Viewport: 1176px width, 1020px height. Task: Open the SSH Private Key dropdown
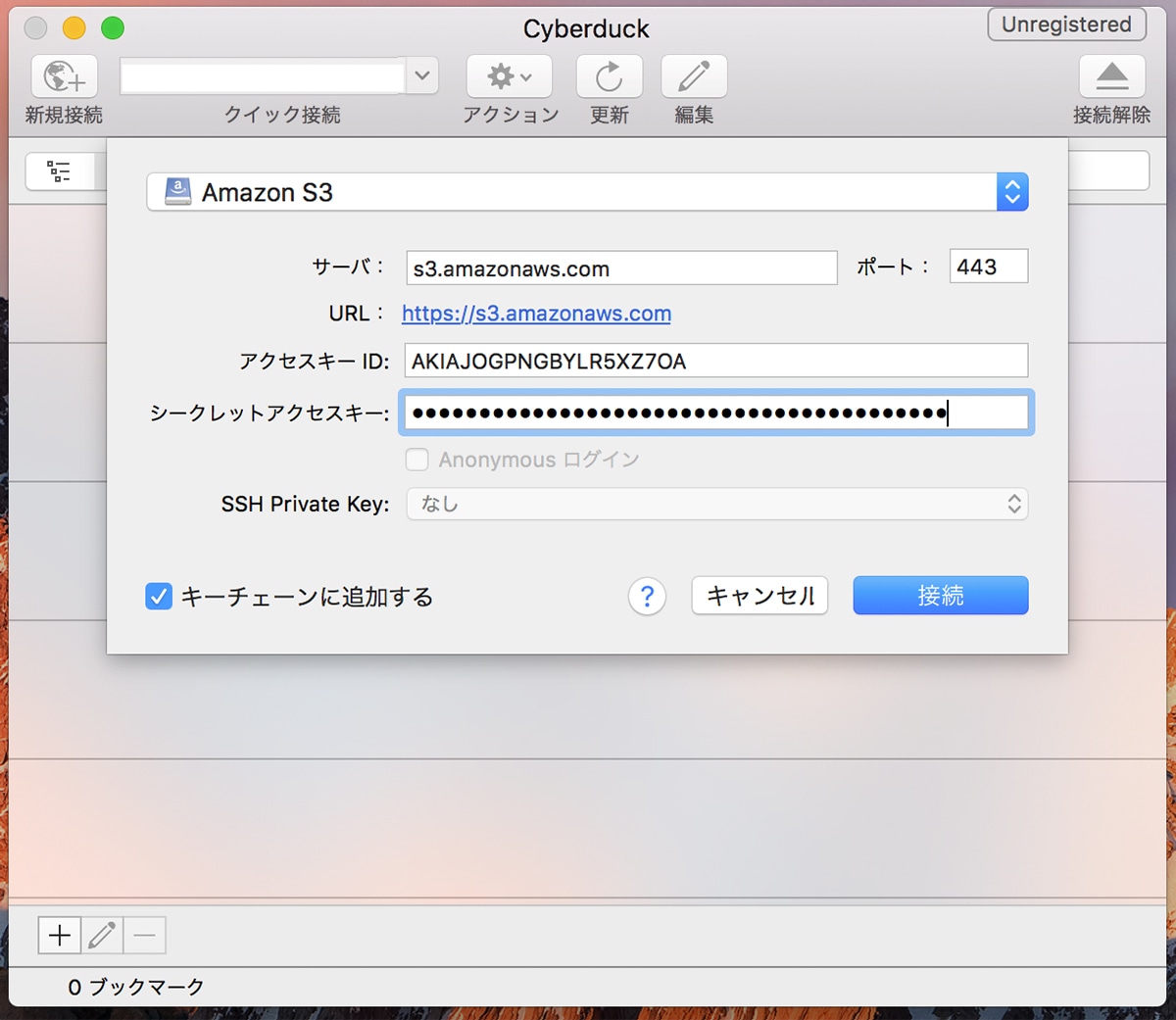[x=717, y=504]
